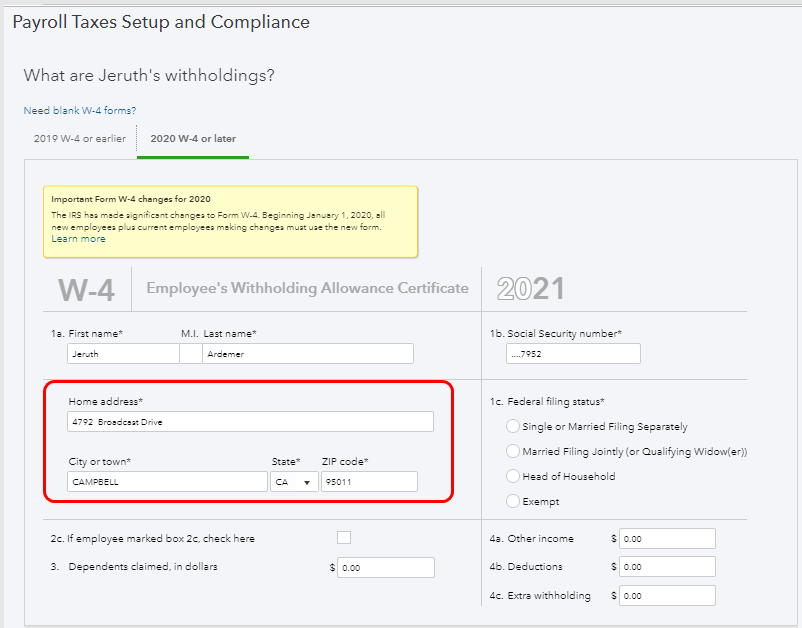Open Need blank W-4 forms link
802x628 pixels.
tap(80, 110)
